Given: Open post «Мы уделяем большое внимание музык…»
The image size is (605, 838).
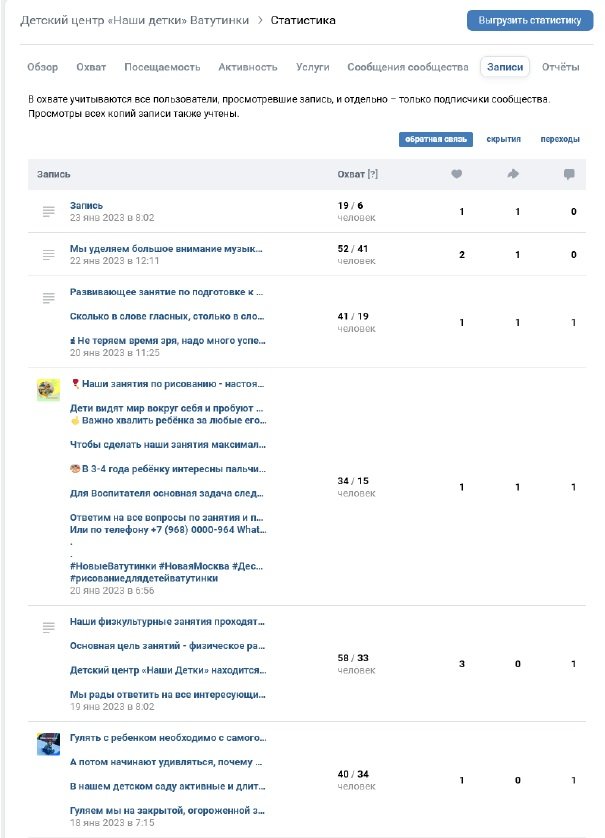Looking at the screenshot, I should (x=166, y=248).
